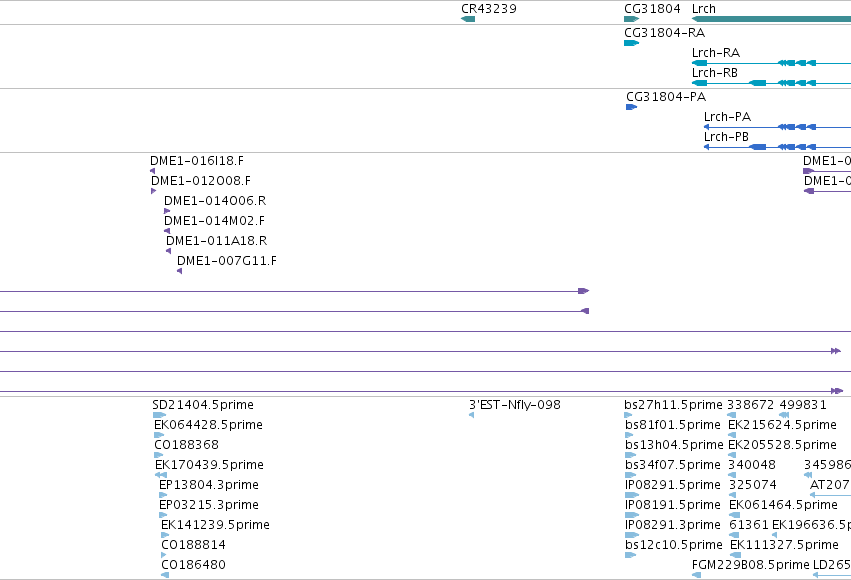Screen dimensions: 851x580
Task: Select the Lrch gene label
Action: (704, 9)
